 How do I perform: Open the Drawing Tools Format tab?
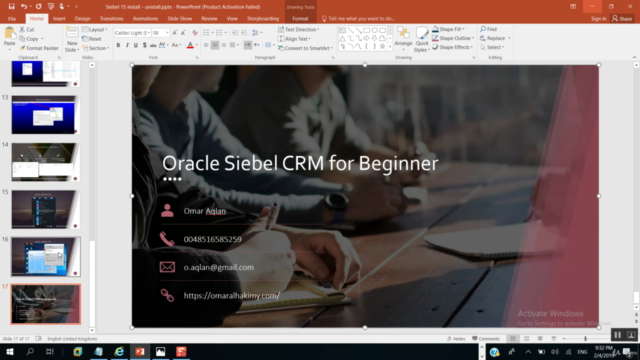300,18
